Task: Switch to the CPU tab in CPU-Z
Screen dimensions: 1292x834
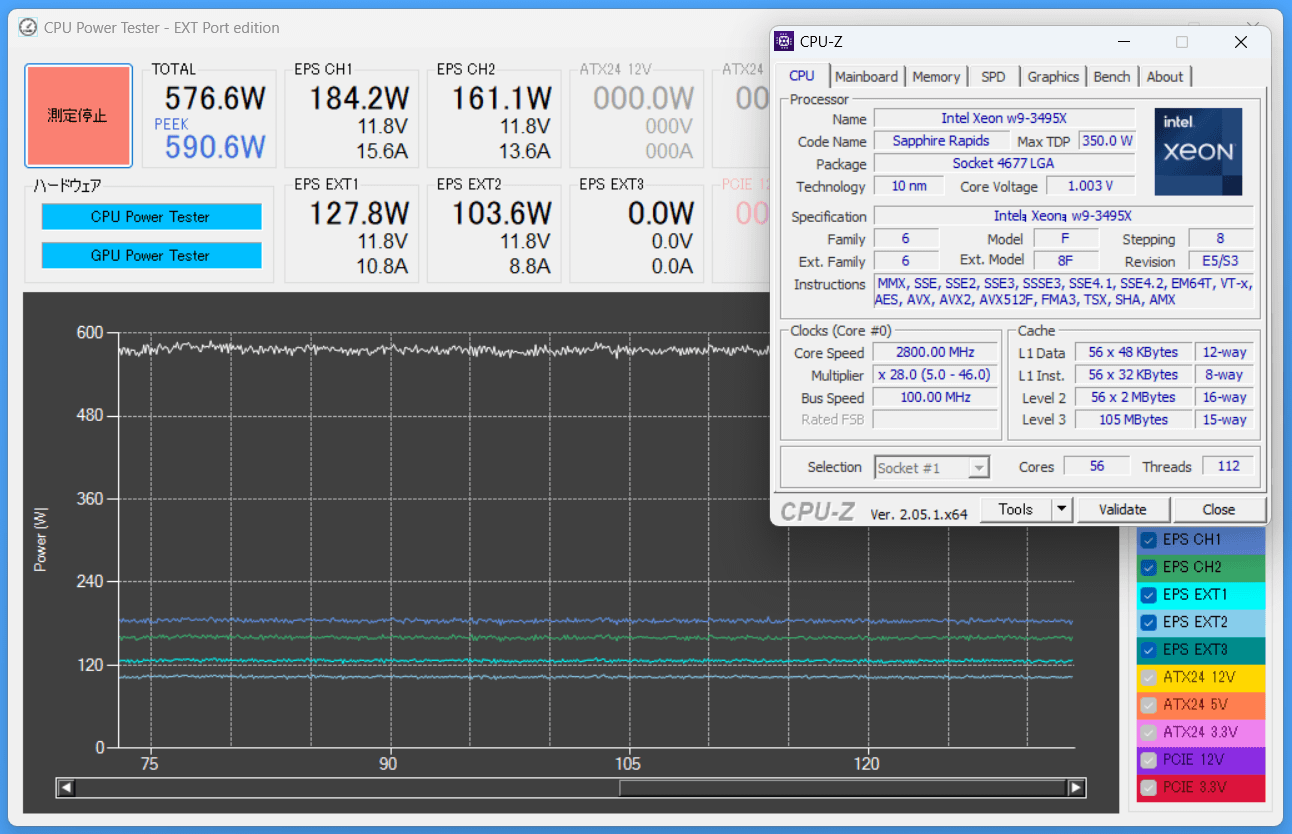Action: click(802, 76)
